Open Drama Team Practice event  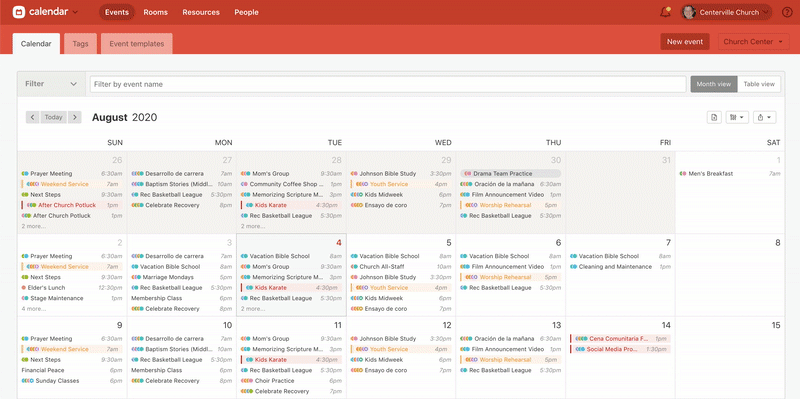(x=510, y=173)
